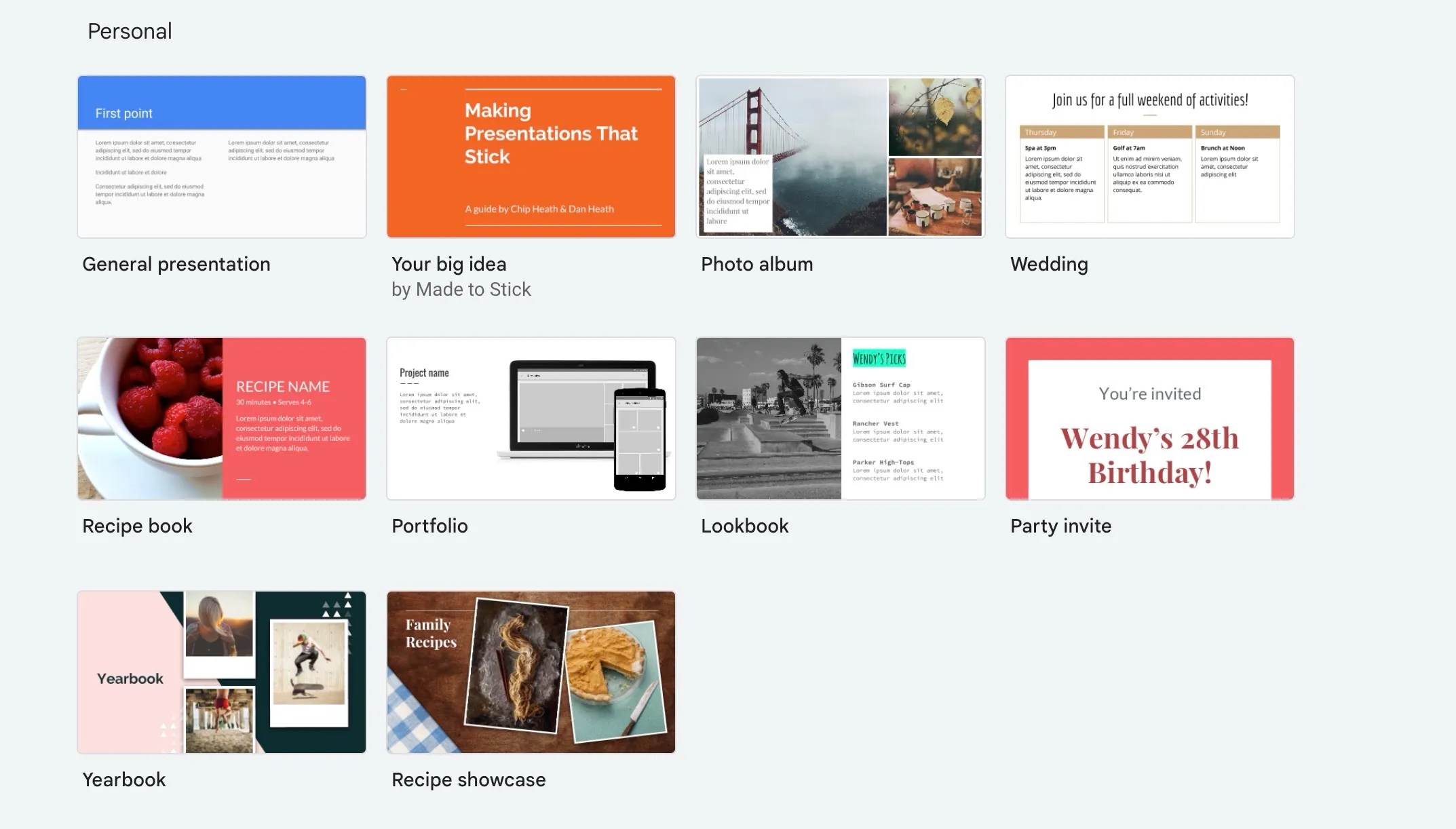The width and height of the screenshot is (1456, 829).
Task: Click the Photo album label text
Action: point(756,264)
